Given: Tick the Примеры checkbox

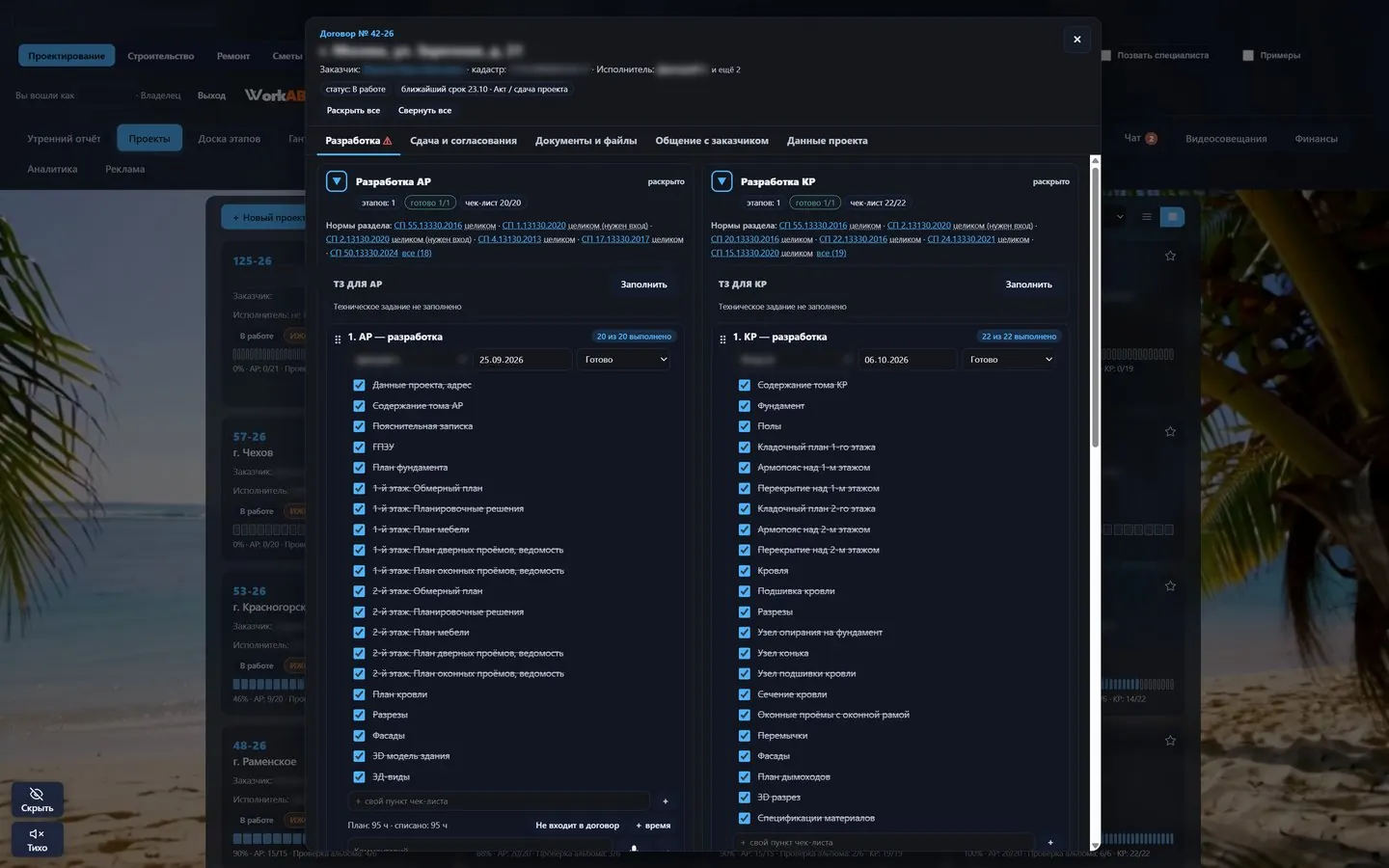Looking at the screenshot, I should tap(1248, 55).
